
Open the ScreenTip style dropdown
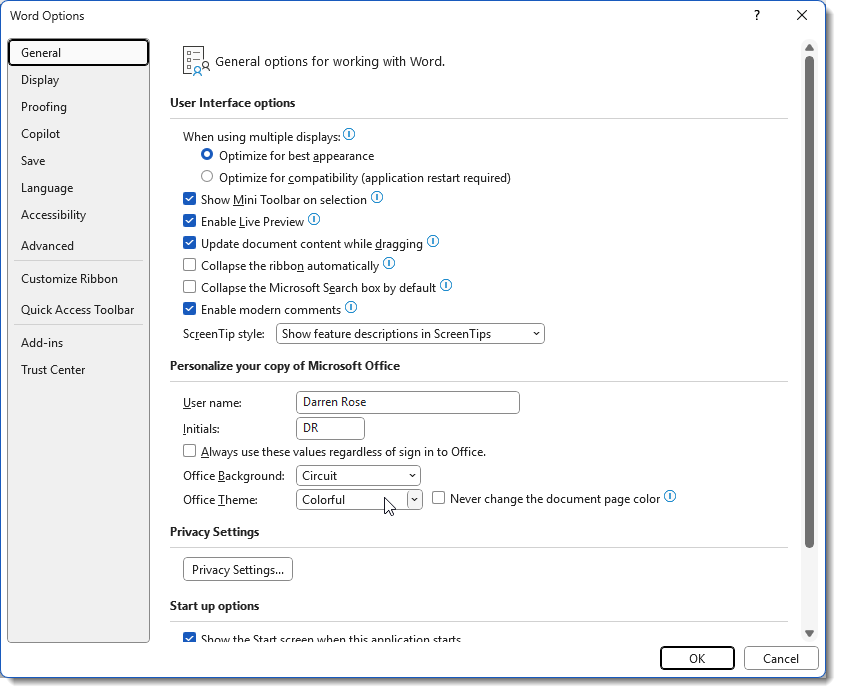410,334
